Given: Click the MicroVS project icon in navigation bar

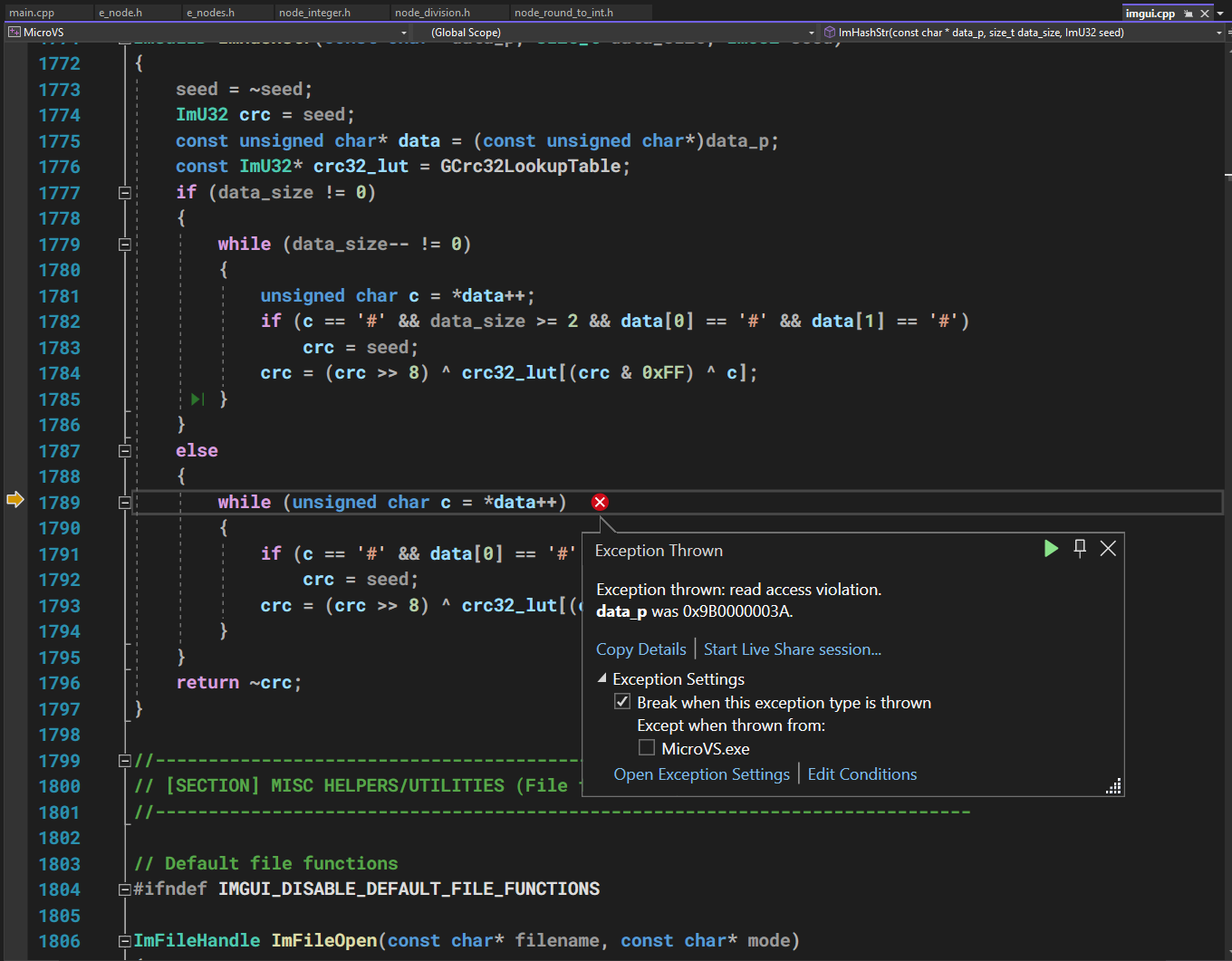Looking at the screenshot, I should pyautogui.click(x=14, y=32).
